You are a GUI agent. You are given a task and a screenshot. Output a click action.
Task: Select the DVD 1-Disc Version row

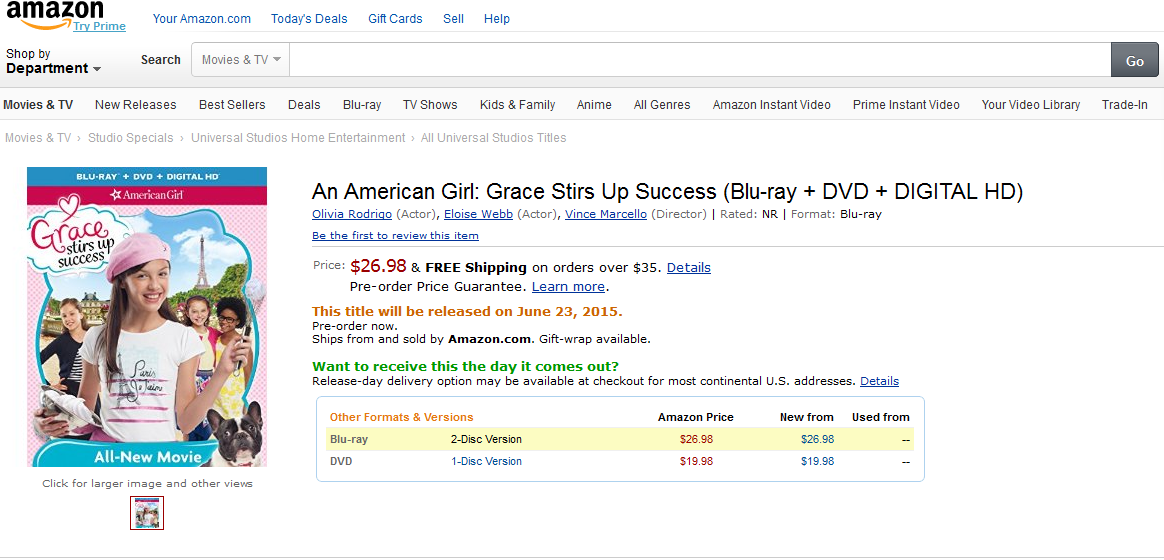tap(486, 462)
